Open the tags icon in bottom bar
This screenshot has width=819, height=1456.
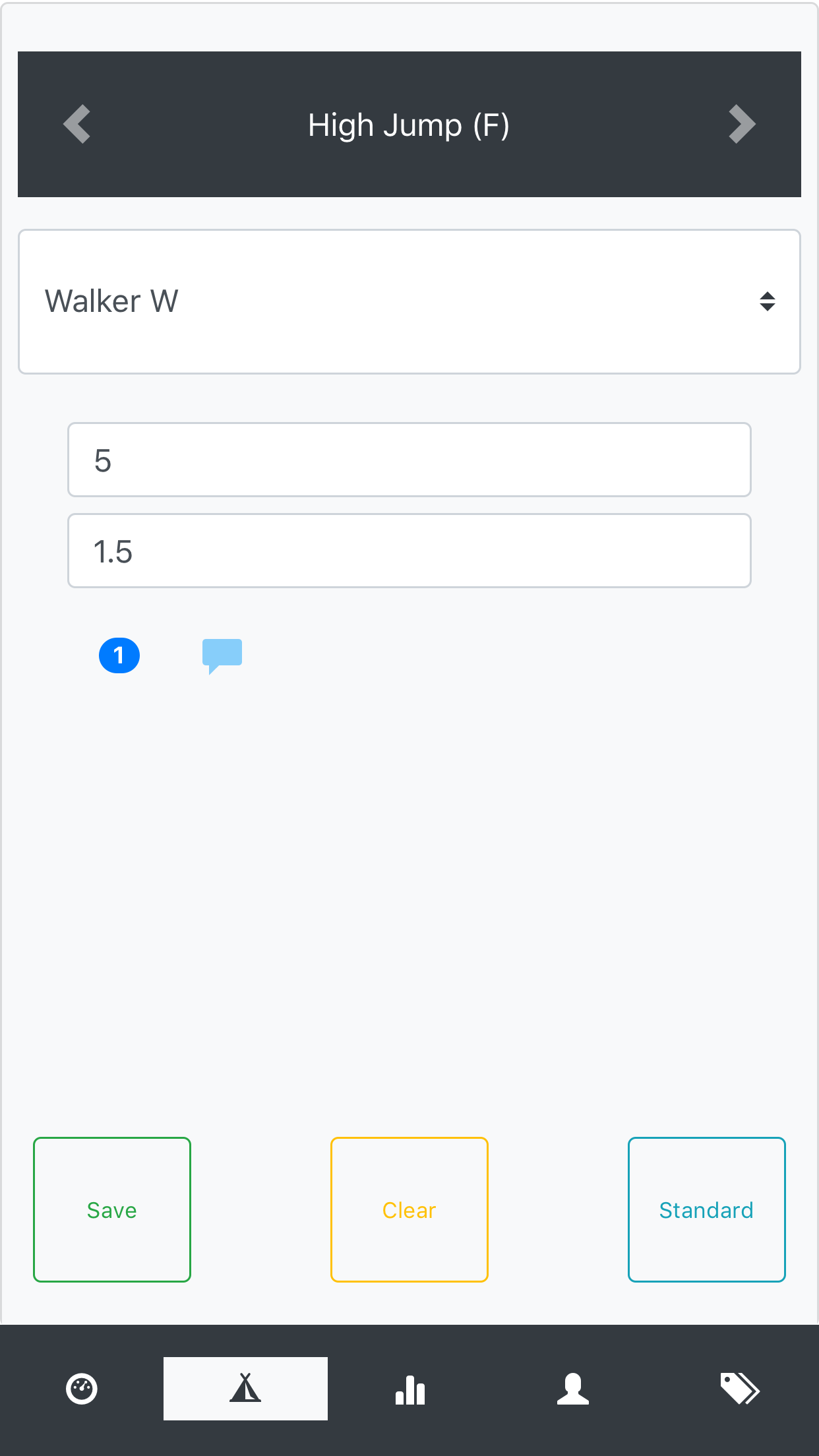[x=739, y=1389]
